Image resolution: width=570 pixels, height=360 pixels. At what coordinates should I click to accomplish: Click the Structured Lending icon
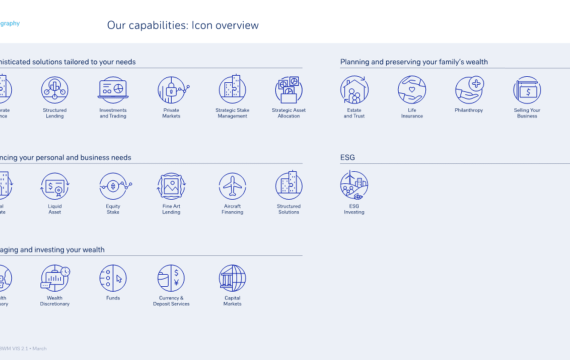55,90
